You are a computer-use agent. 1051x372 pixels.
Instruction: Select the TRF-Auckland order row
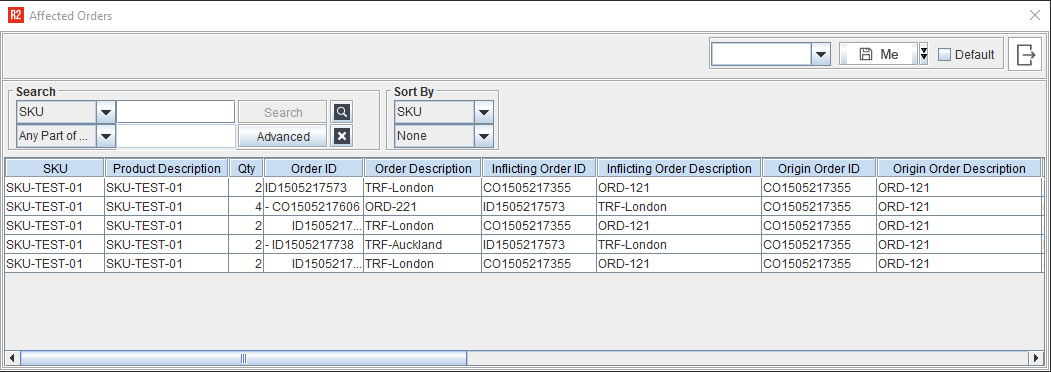[x=523, y=245]
